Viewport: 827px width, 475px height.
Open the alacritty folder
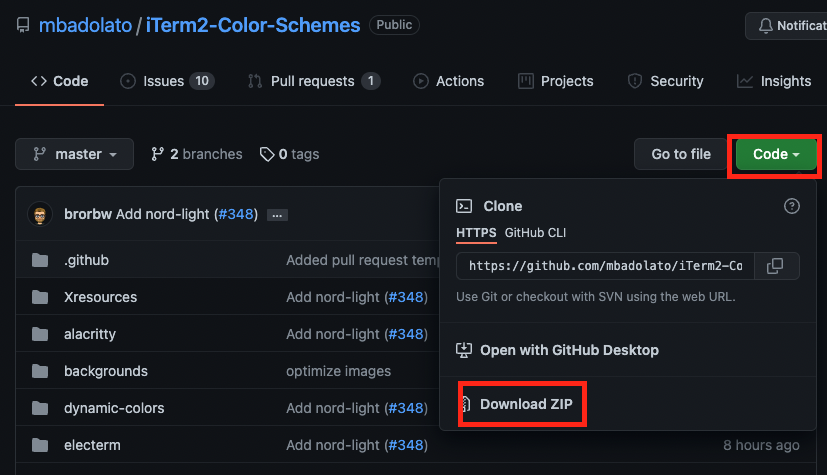coord(90,334)
